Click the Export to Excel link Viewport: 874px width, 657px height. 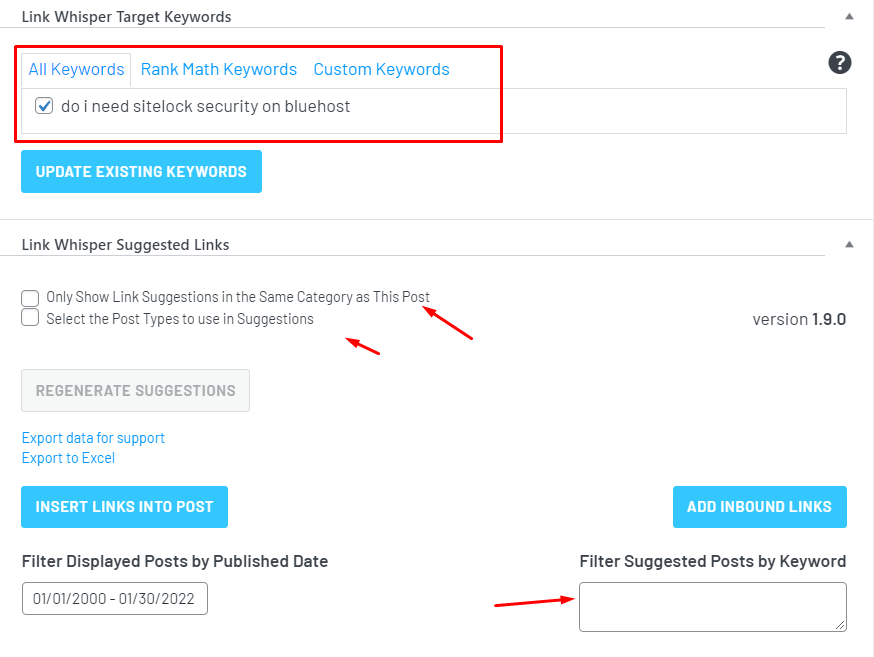(x=68, y=458)
